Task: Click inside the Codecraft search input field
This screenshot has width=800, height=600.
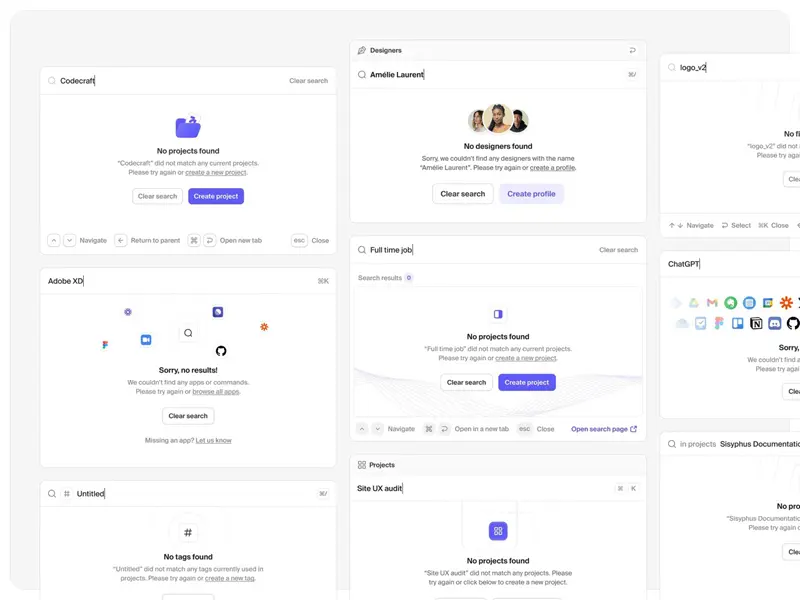Action: click(x=150, y=80)
